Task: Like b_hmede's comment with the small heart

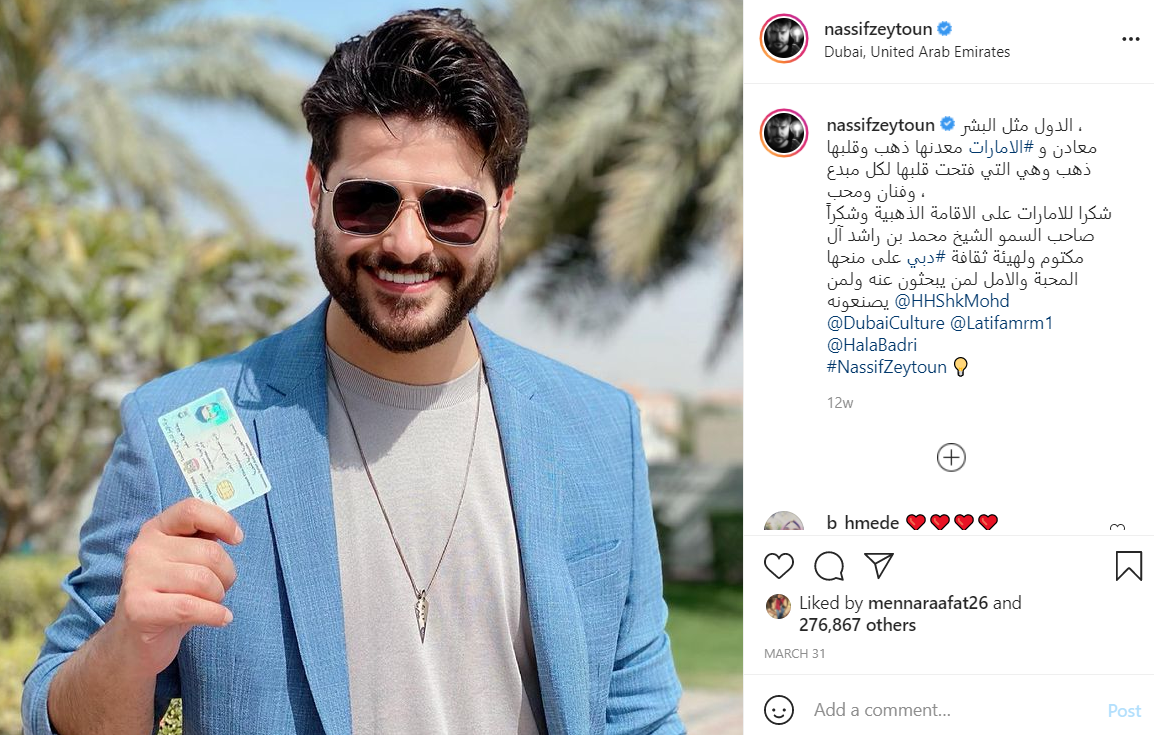Action: (x=1117, y=527)
